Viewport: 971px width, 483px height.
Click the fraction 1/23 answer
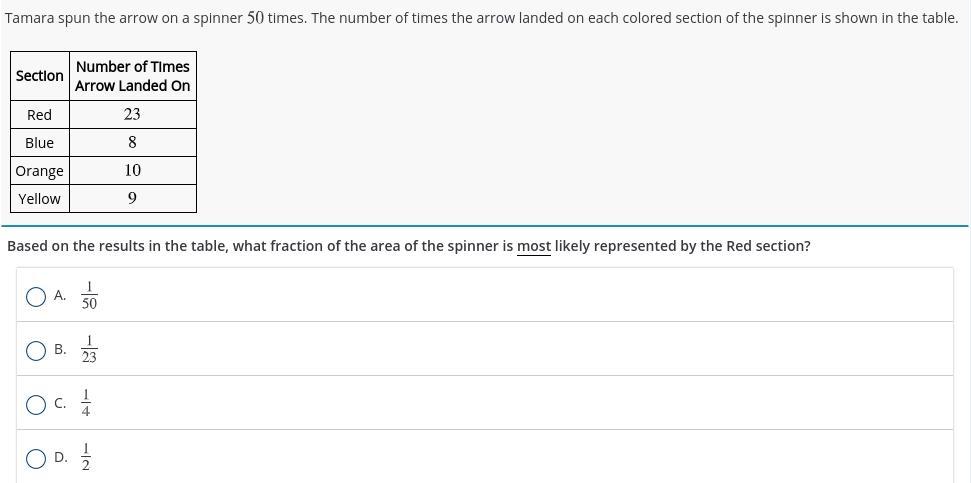[89, 350]
